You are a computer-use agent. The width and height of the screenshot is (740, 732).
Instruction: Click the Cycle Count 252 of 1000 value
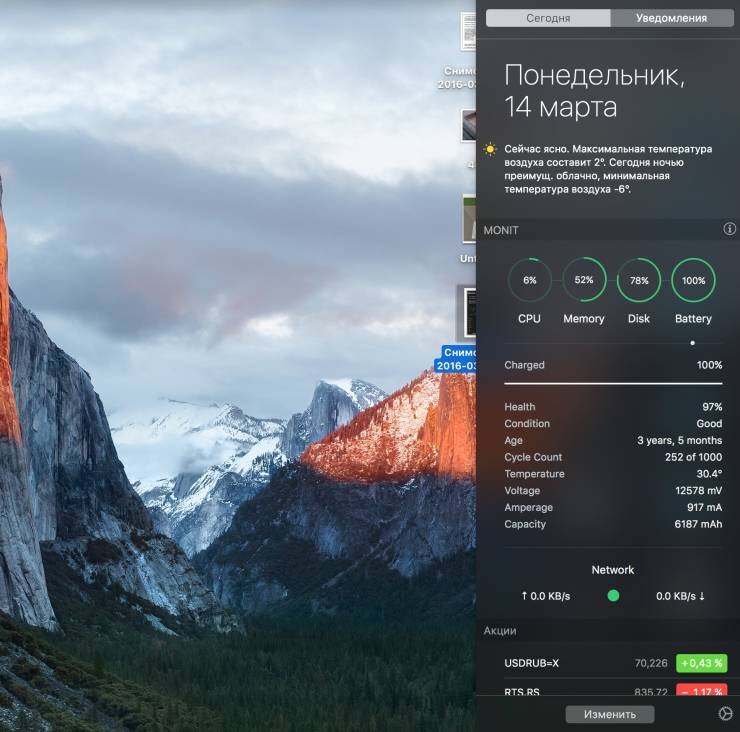[x=693, y=457]
